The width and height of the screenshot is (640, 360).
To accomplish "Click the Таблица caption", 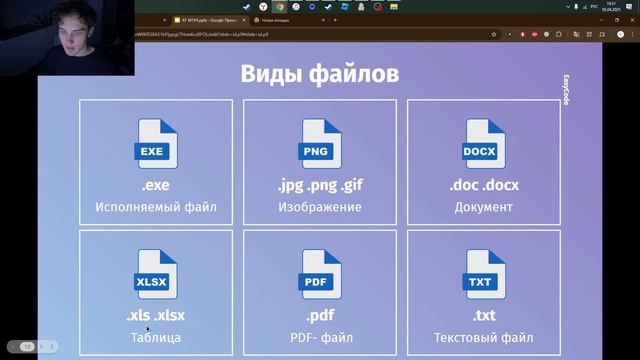I will 156,338.
